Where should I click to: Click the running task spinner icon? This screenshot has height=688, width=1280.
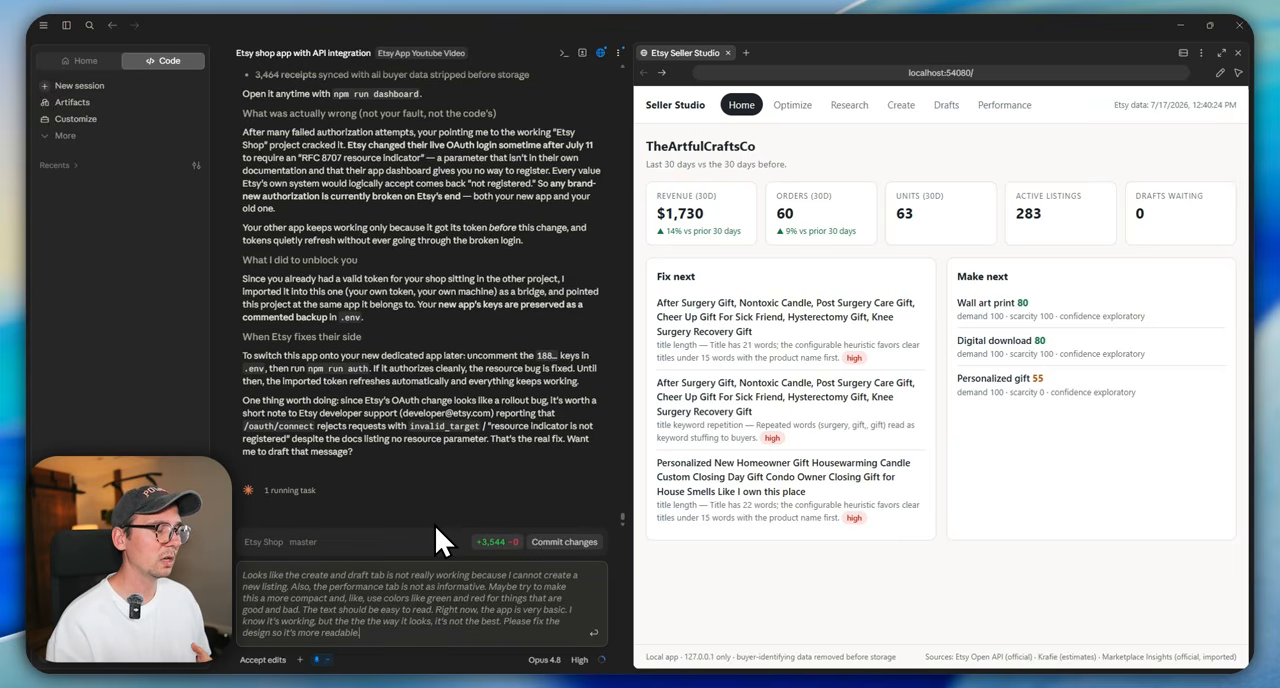point(248,490)
